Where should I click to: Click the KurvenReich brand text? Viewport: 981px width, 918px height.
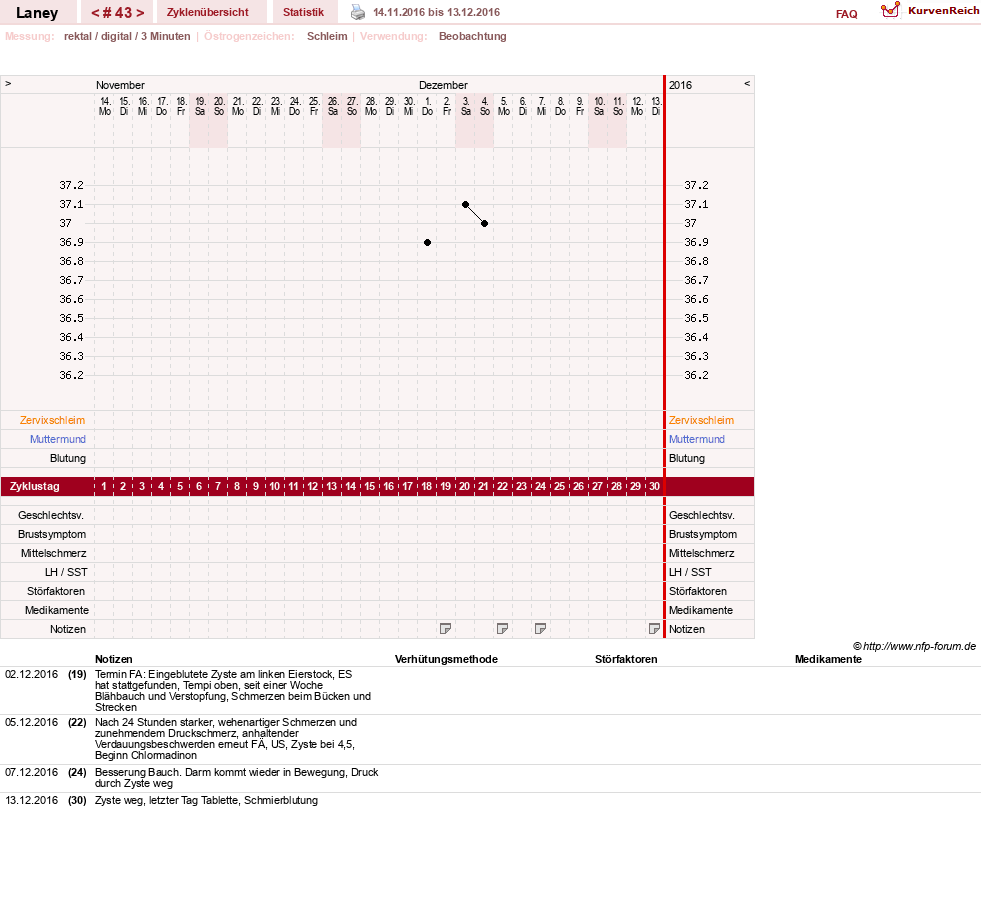(x=943, y=11)
